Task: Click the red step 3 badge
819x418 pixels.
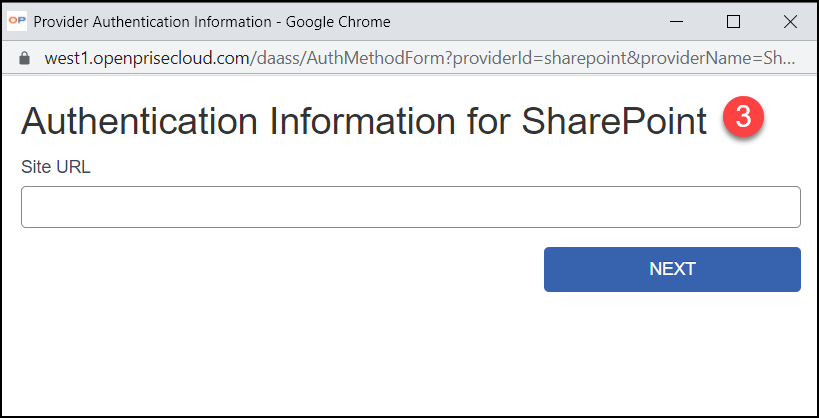Action: point(743,117)
